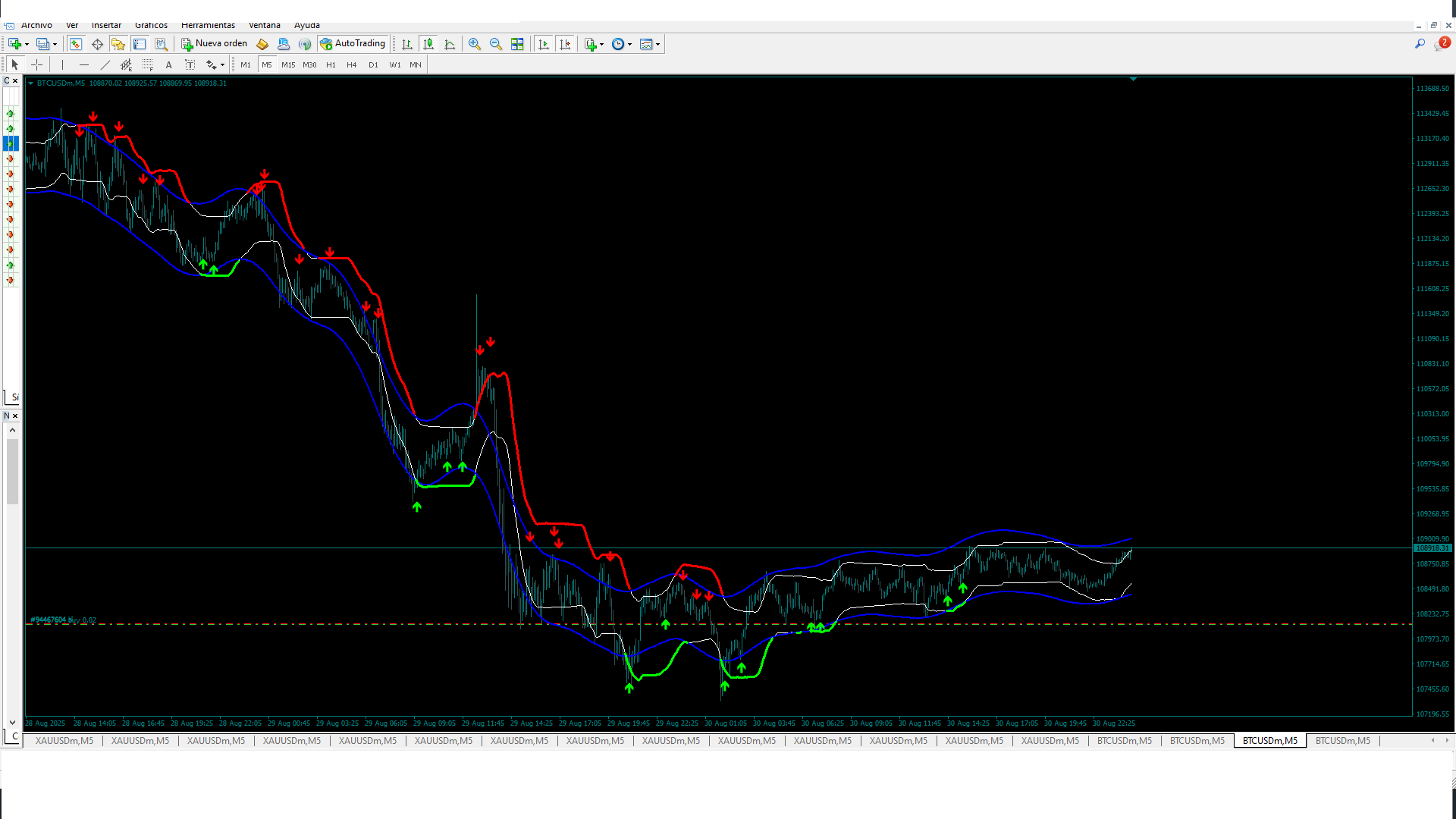1456x819 pixels.
Task: Click the zoom out magnifier icon
Action: pyautogui.click(x=496, y=44)
